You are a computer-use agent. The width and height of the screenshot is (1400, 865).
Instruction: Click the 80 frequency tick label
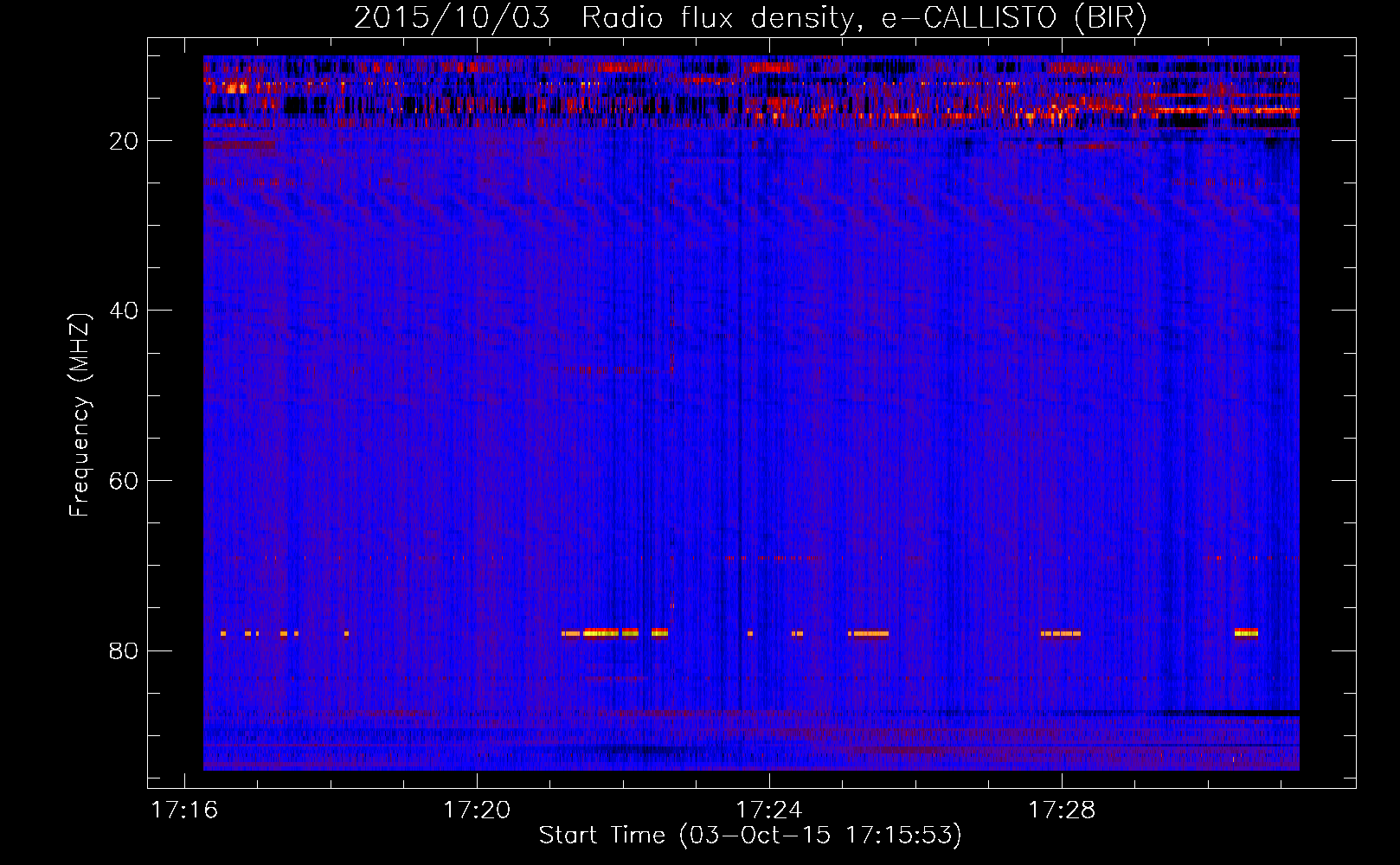pyautogui.click(x=125, y=650)
